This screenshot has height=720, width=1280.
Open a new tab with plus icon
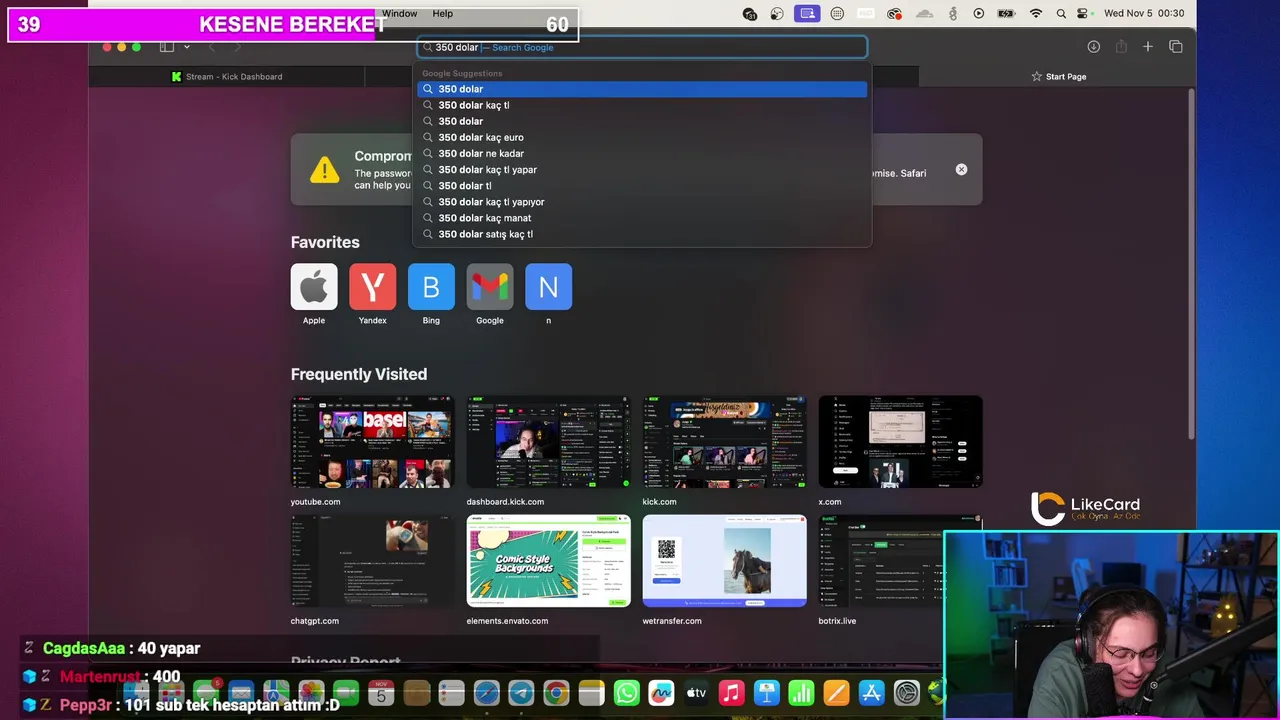[1148, 47]
